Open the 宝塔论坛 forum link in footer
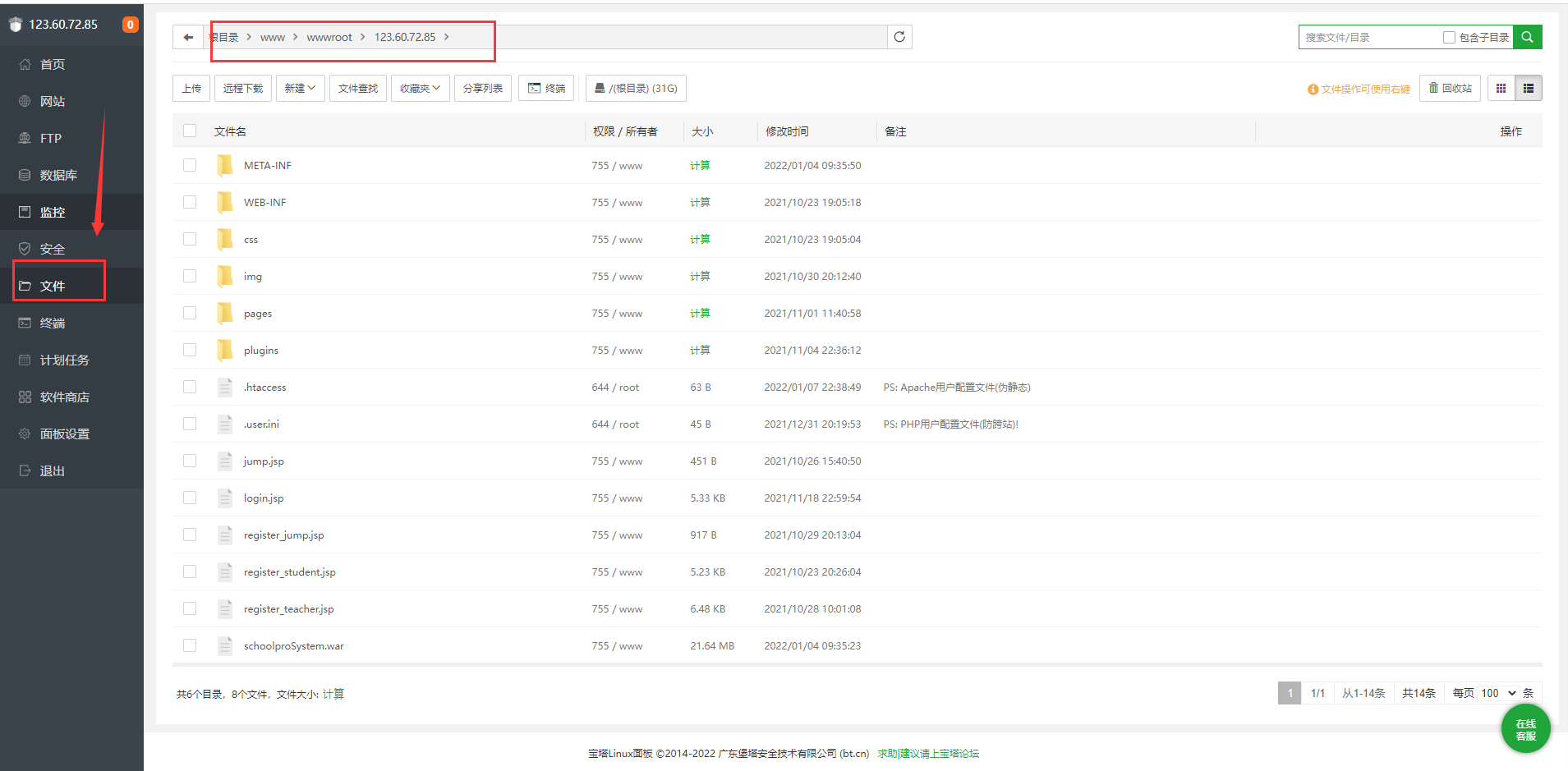Screen dimensions: 1568x771 click(928, 753)
